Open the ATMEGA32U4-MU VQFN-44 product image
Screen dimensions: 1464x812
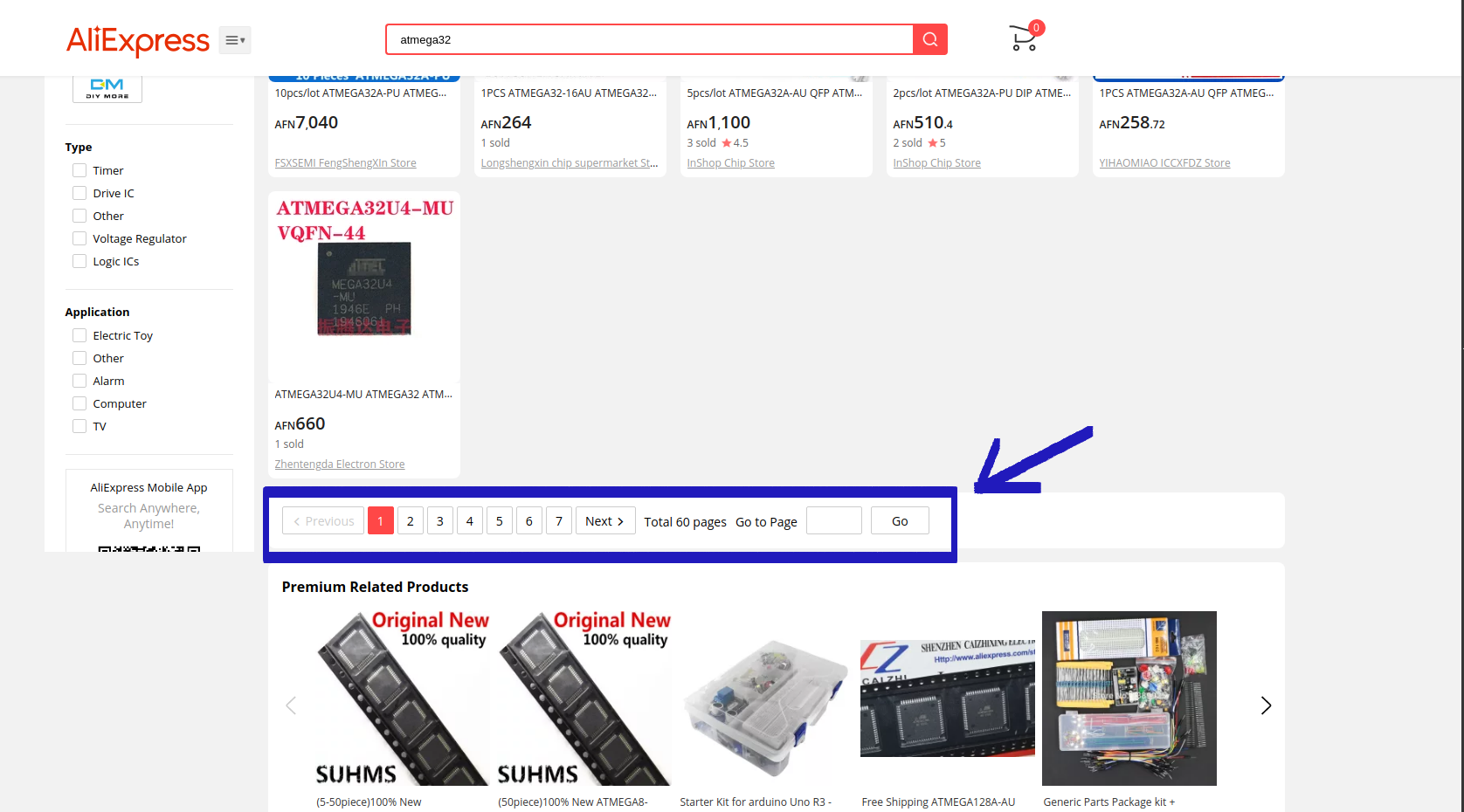coord(364,287)
